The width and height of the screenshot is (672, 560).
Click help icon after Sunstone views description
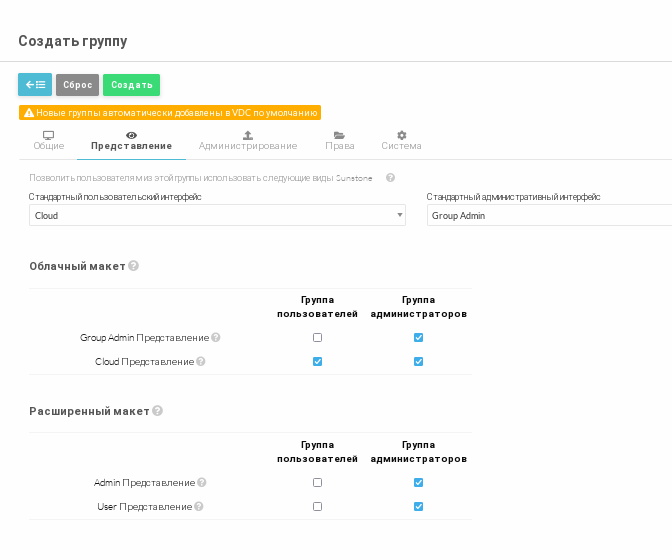click(390, 178)
